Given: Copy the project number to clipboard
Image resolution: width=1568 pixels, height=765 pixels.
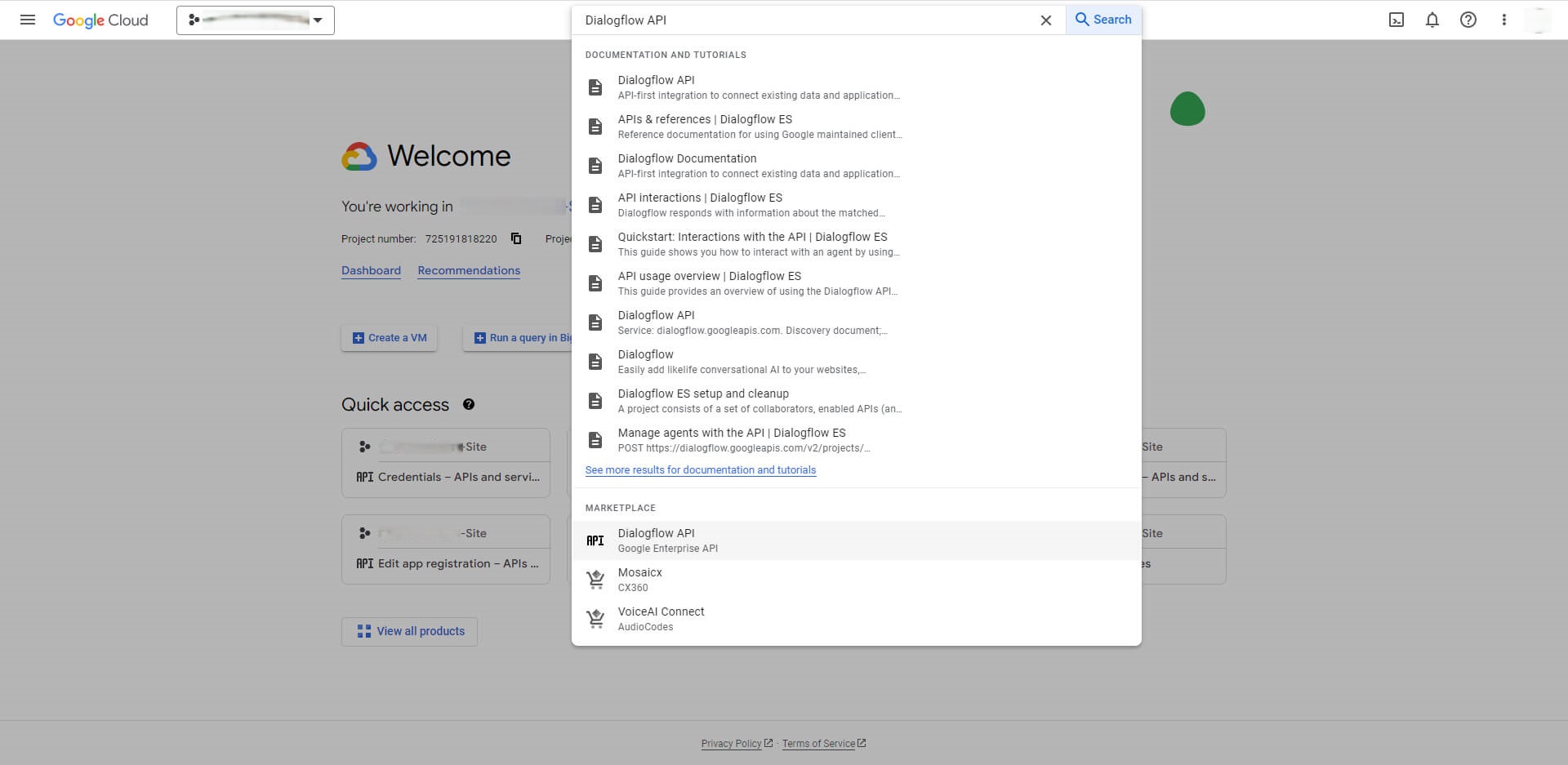Looking at the screenshot, I should [516, 238].
